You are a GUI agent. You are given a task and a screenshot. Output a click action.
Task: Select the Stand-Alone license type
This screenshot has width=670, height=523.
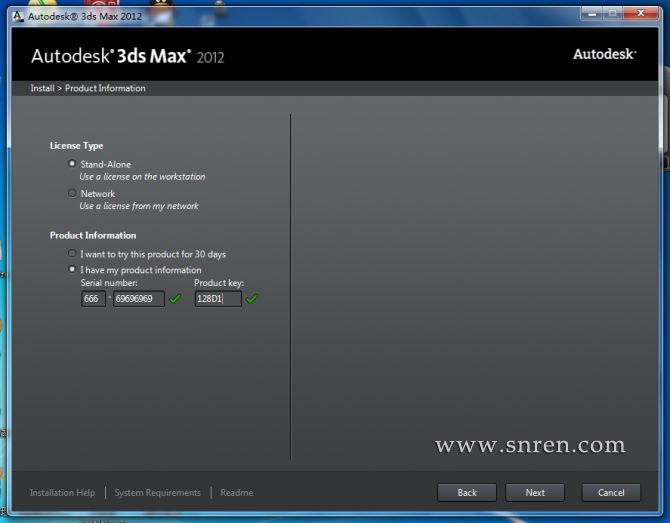coord(72,164)
